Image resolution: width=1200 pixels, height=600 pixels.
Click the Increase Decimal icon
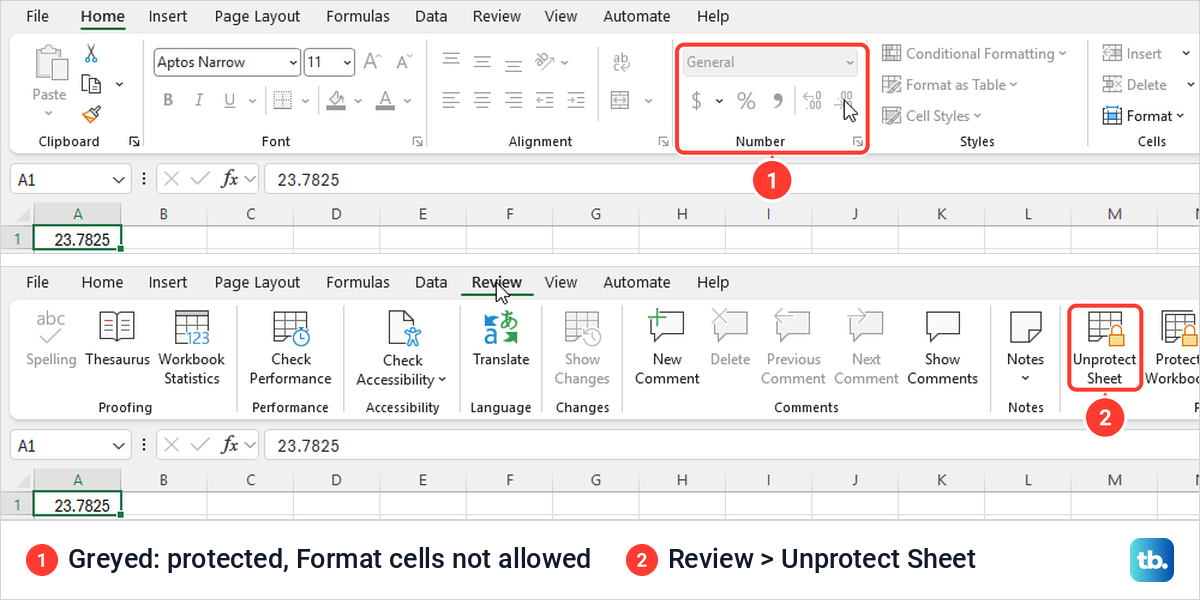point(813,100)
